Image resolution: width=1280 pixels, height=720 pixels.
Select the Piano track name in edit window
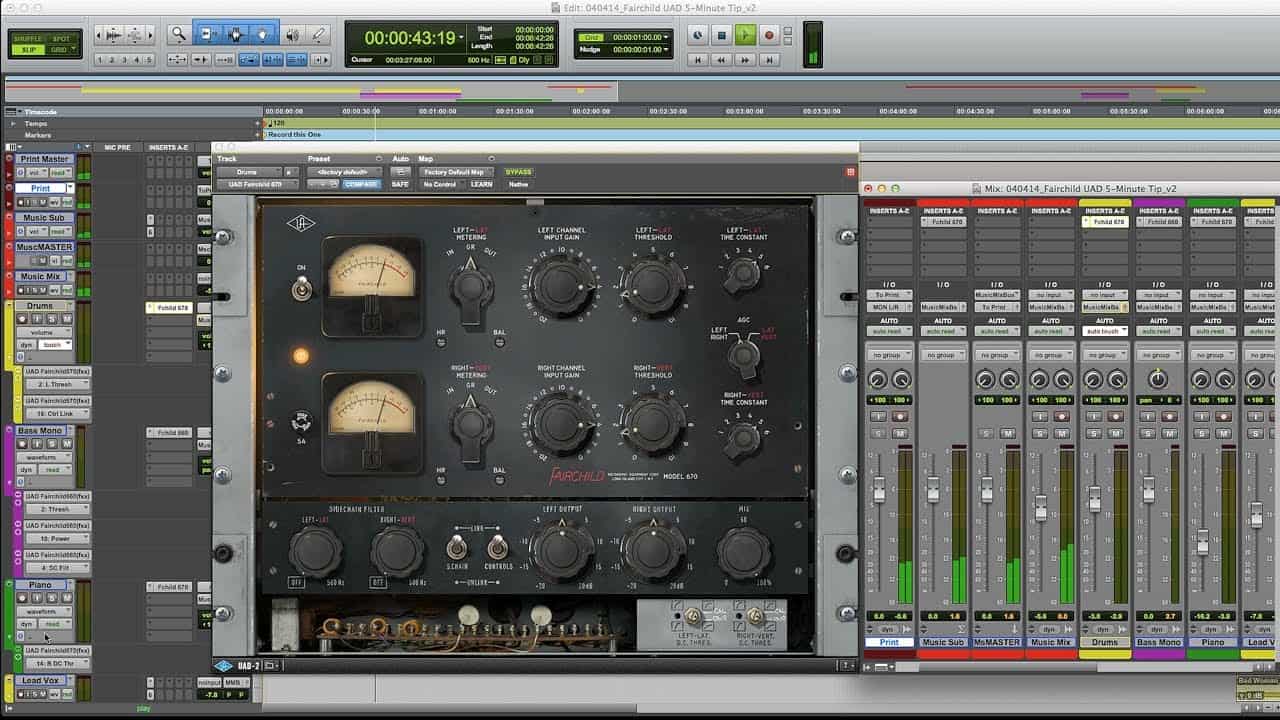click(41, 585)
